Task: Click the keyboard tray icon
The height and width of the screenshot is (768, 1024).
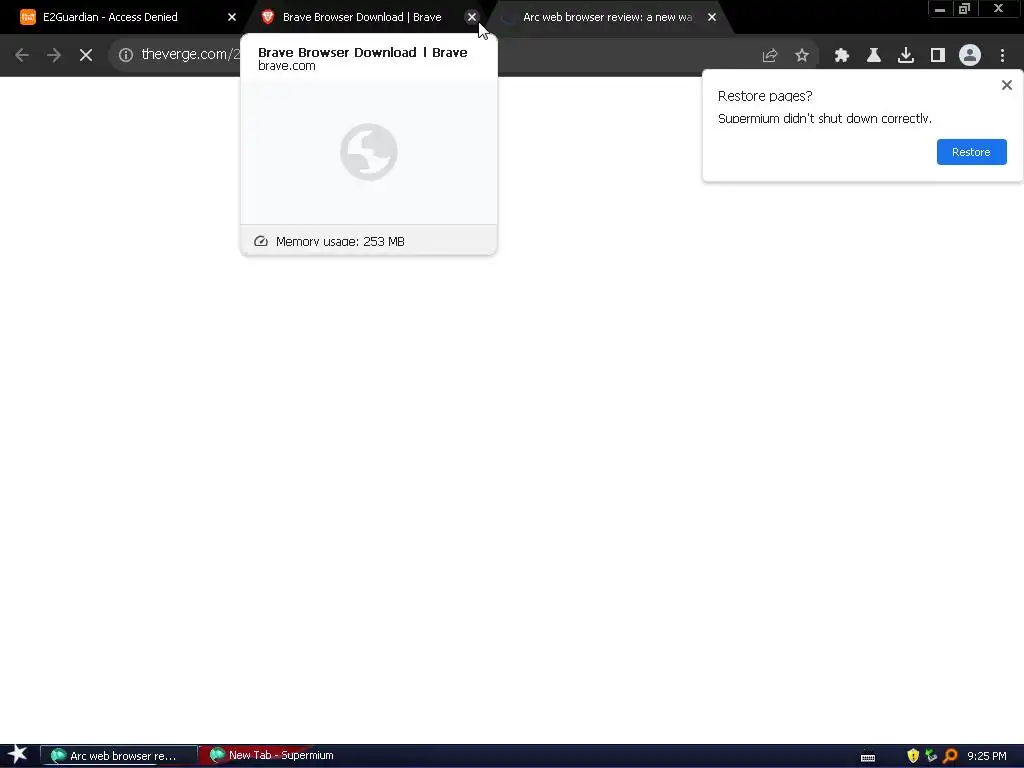Action: click(868, 757)
